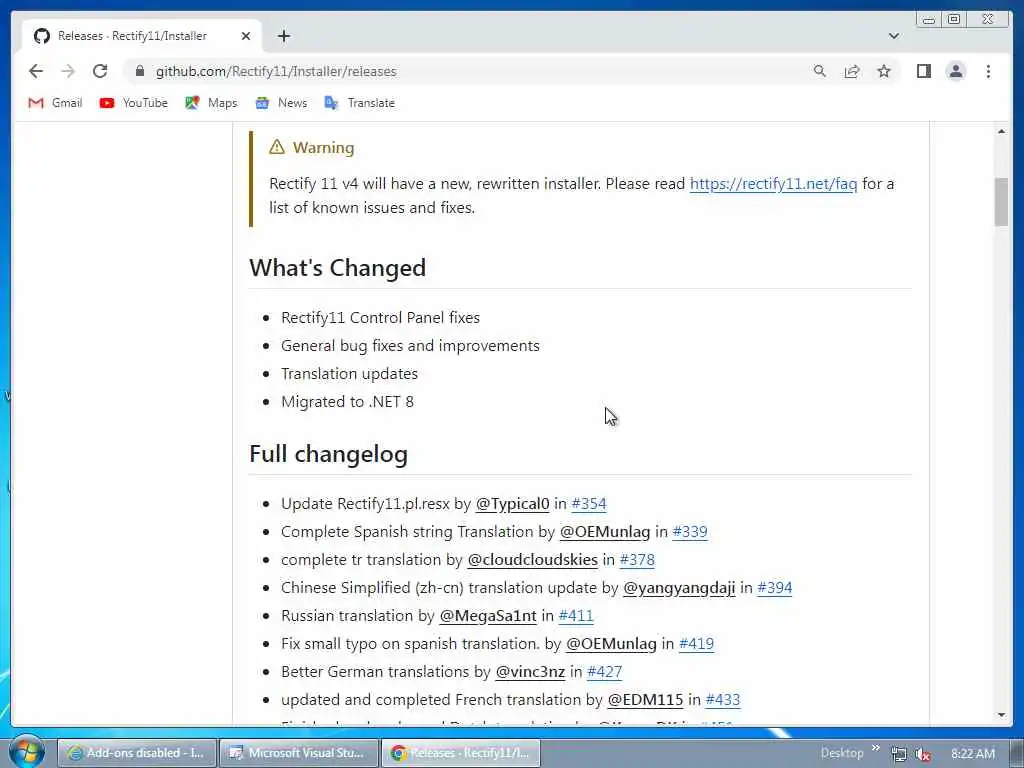This screenshot has width=1024, height=768.
Task: Visit @EDM115 profile
Action: [645, 701]
